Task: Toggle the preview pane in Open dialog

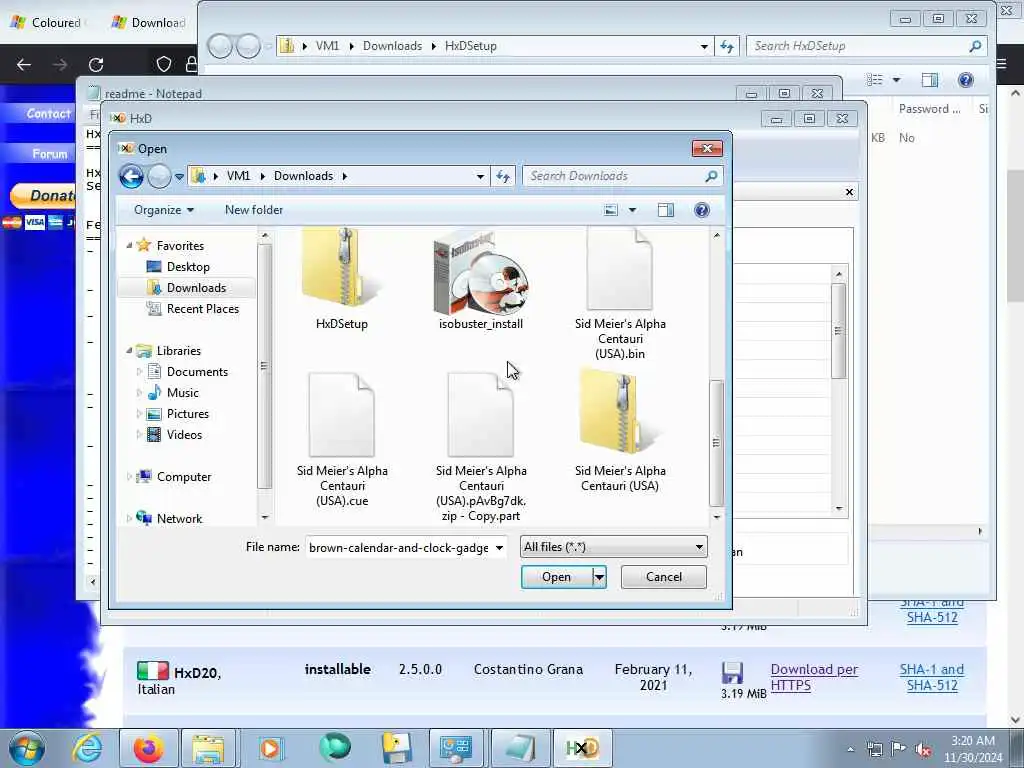Action: pyautogui.click(x=665, y=210)
